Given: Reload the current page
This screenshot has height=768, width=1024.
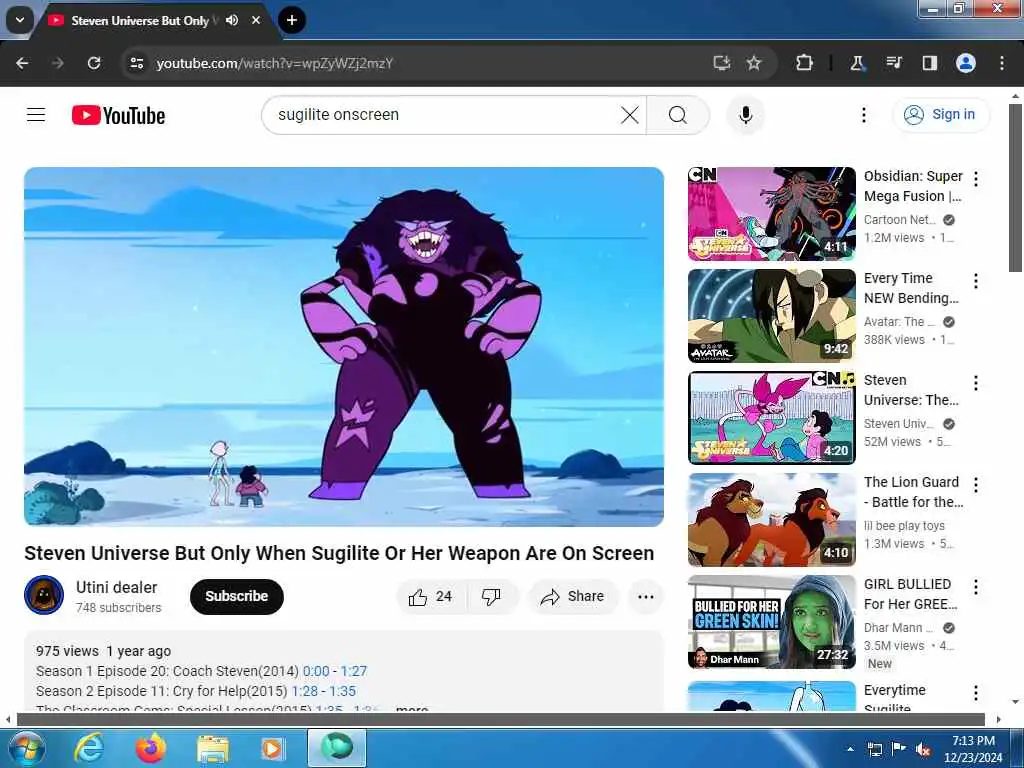Looking at the screenshot, I should pos(94,63).
